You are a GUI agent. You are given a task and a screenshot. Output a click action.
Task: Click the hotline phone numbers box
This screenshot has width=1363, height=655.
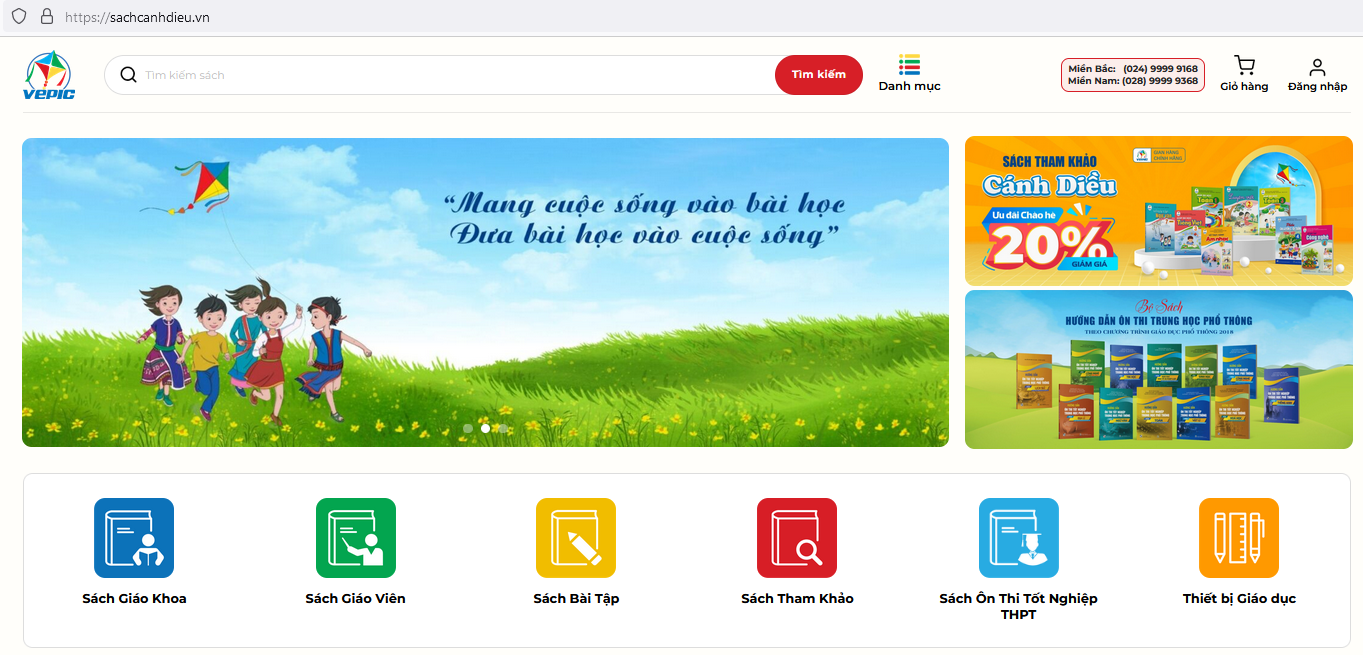[x=1132, y=75]
